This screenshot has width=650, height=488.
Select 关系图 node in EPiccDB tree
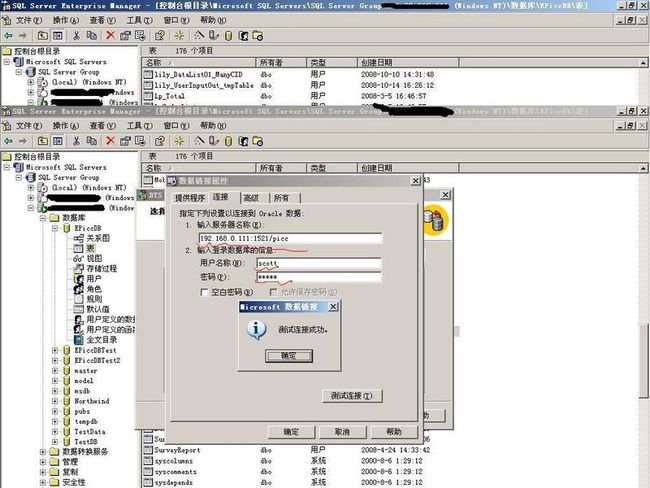tap(98, 238)
